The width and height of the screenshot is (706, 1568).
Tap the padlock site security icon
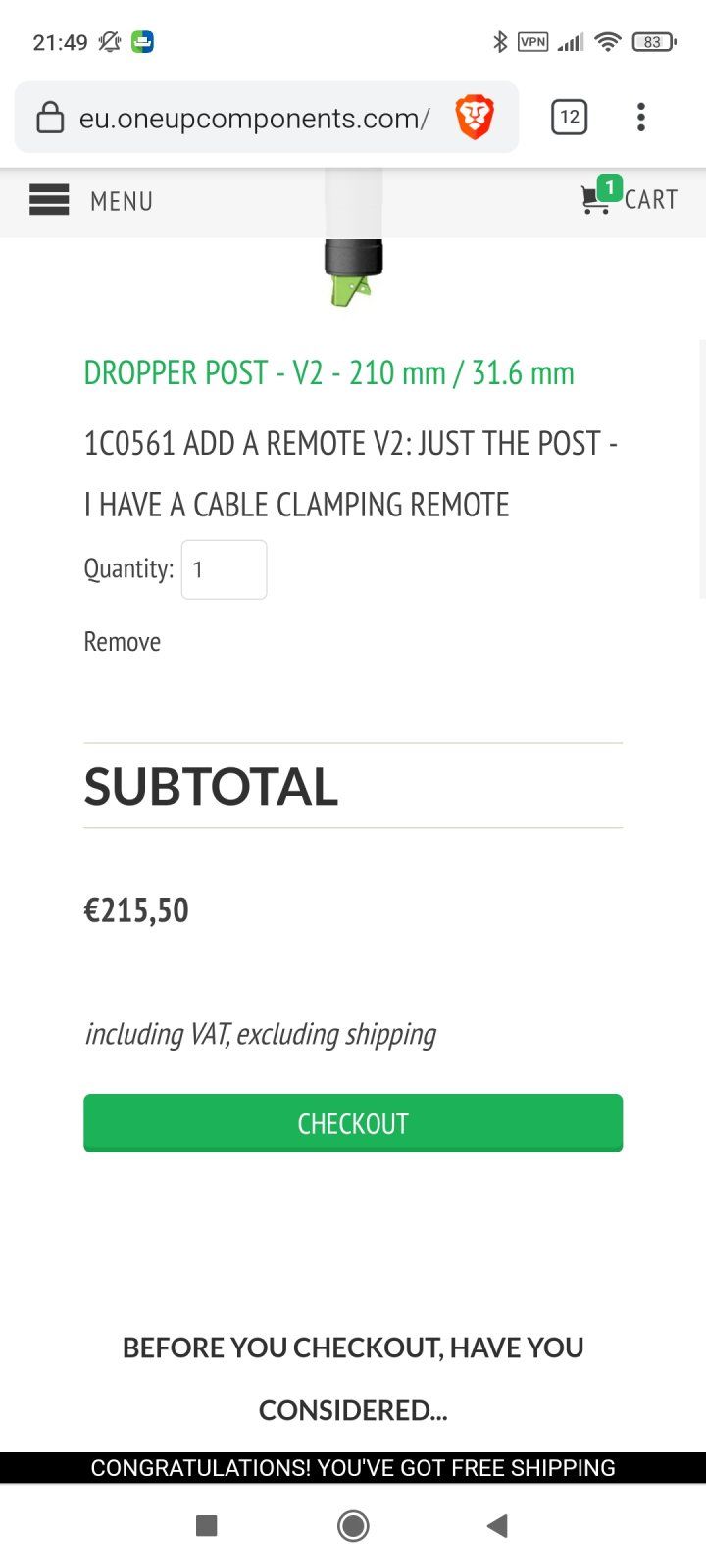click(50, 118)
